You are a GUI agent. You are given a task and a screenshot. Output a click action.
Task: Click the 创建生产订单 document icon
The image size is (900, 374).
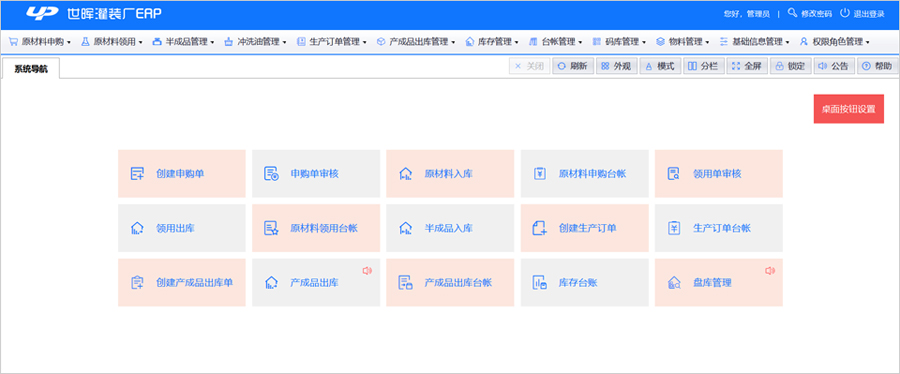point(540,228)
